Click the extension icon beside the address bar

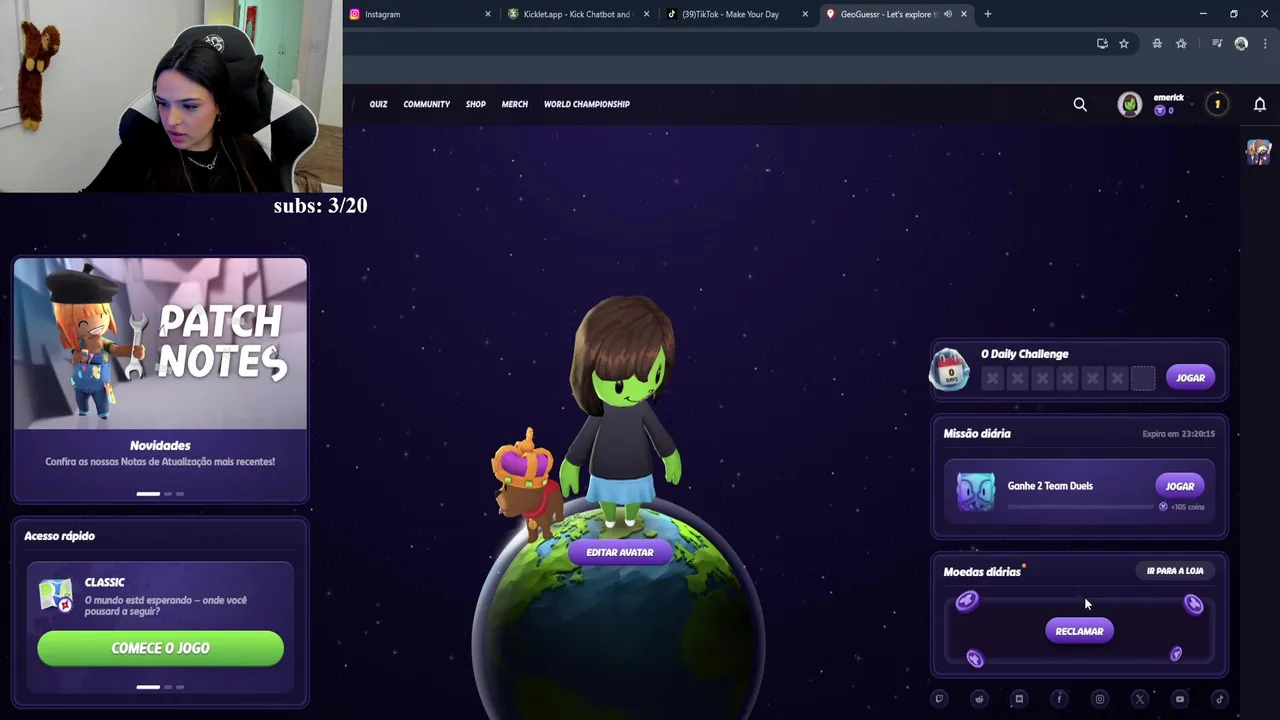[x=1157, y=43]
